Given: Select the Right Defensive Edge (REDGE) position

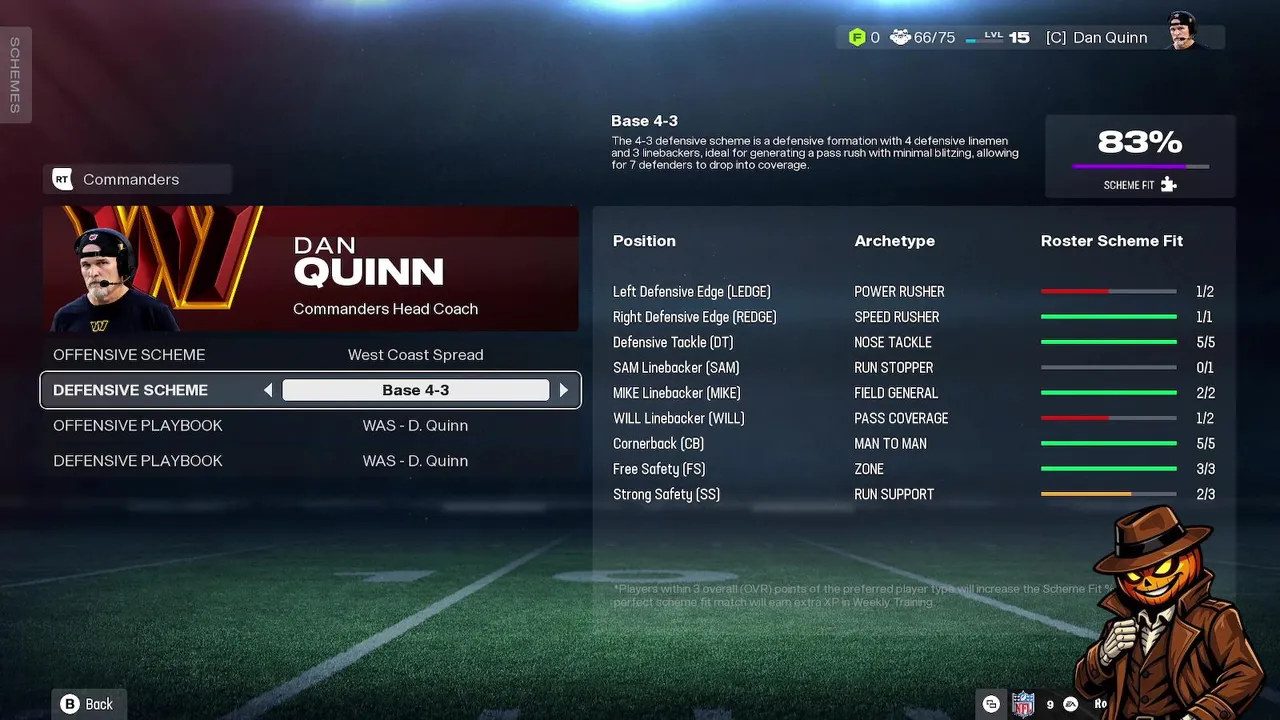Looking at the screenshot, I should tap(695, 317).
